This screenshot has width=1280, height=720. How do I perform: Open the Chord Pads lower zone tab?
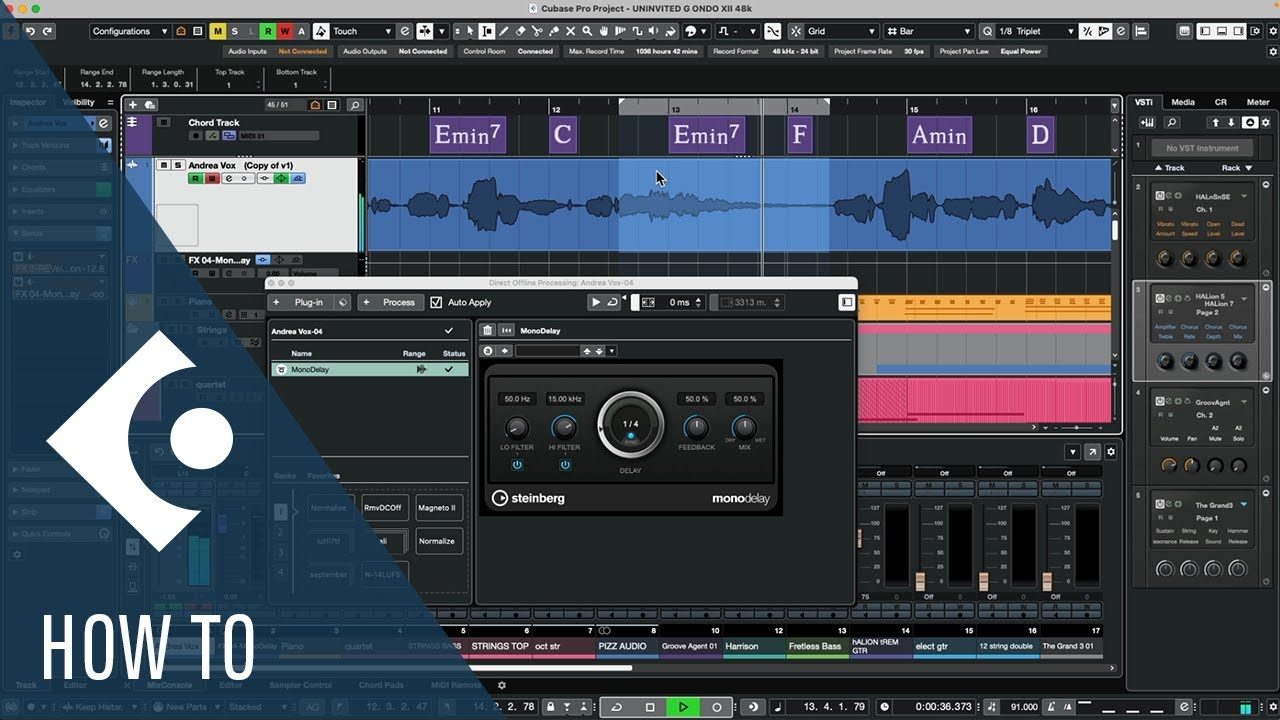tap(380, 685)
